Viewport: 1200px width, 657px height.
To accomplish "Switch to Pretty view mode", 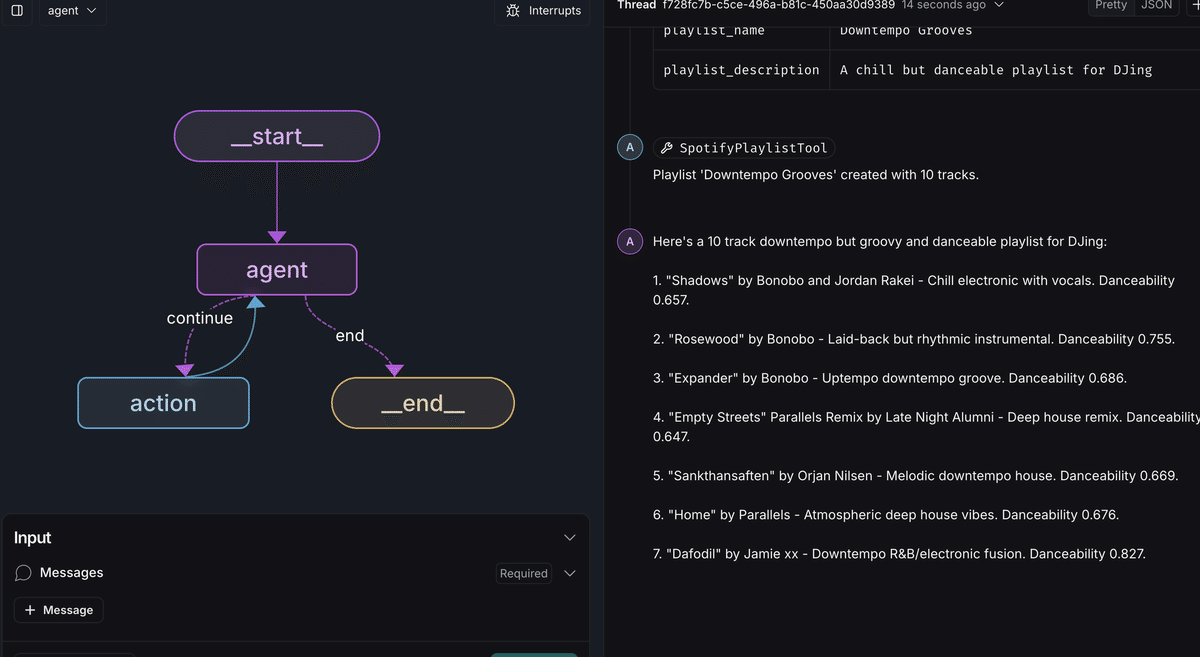I will [1111, 5].
